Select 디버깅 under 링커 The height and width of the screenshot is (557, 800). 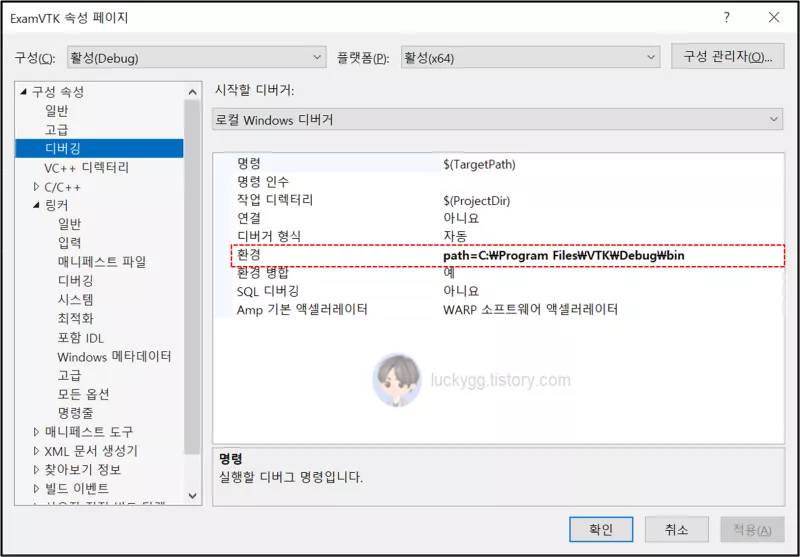coord(76,281)
